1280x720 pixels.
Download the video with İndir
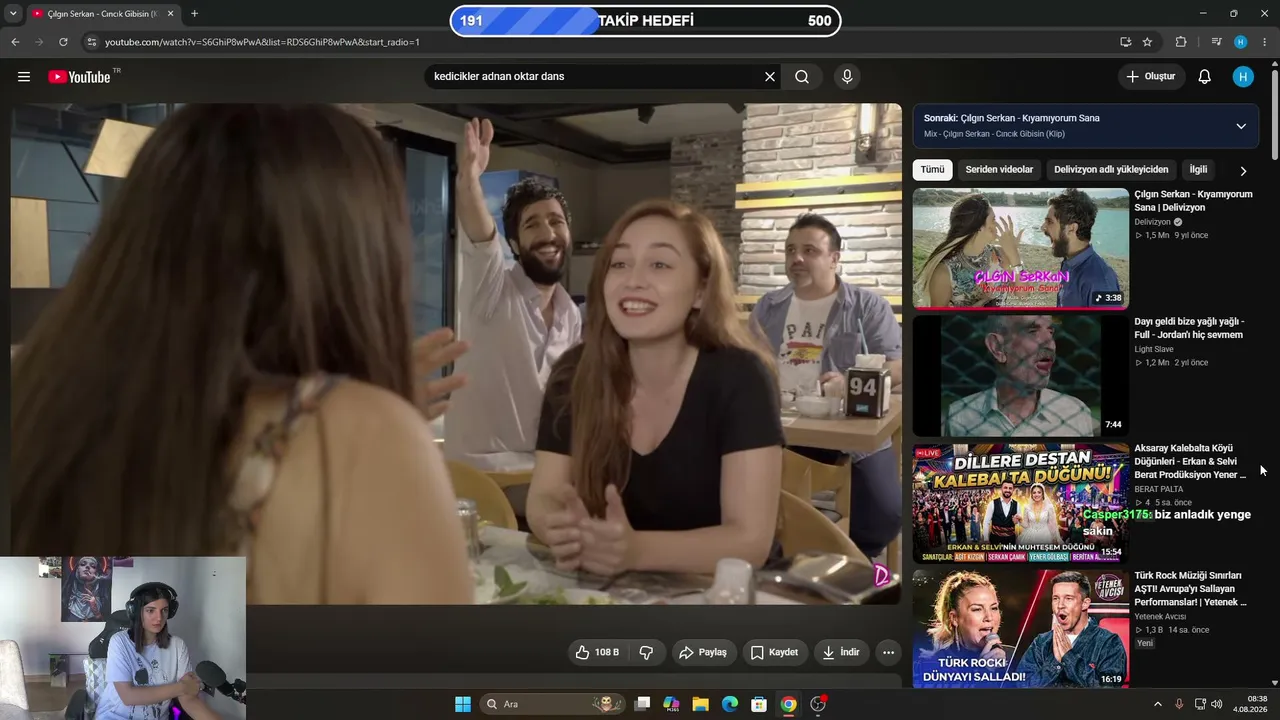click(x=841, y=652)
